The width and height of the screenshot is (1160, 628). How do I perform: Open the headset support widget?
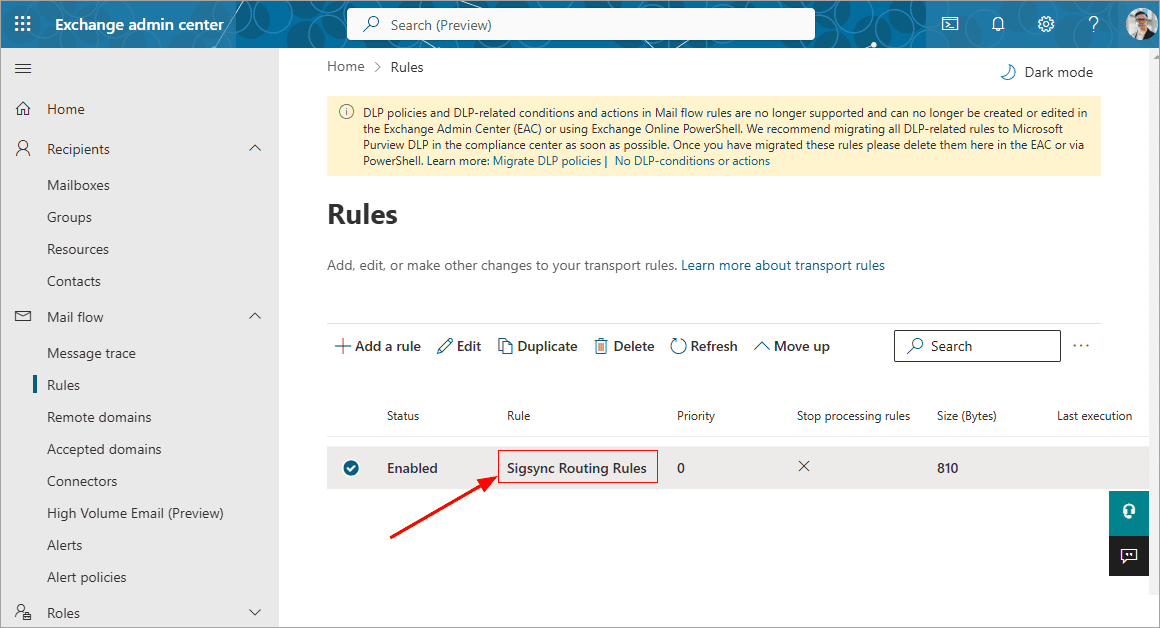(x=1129, y=511)
